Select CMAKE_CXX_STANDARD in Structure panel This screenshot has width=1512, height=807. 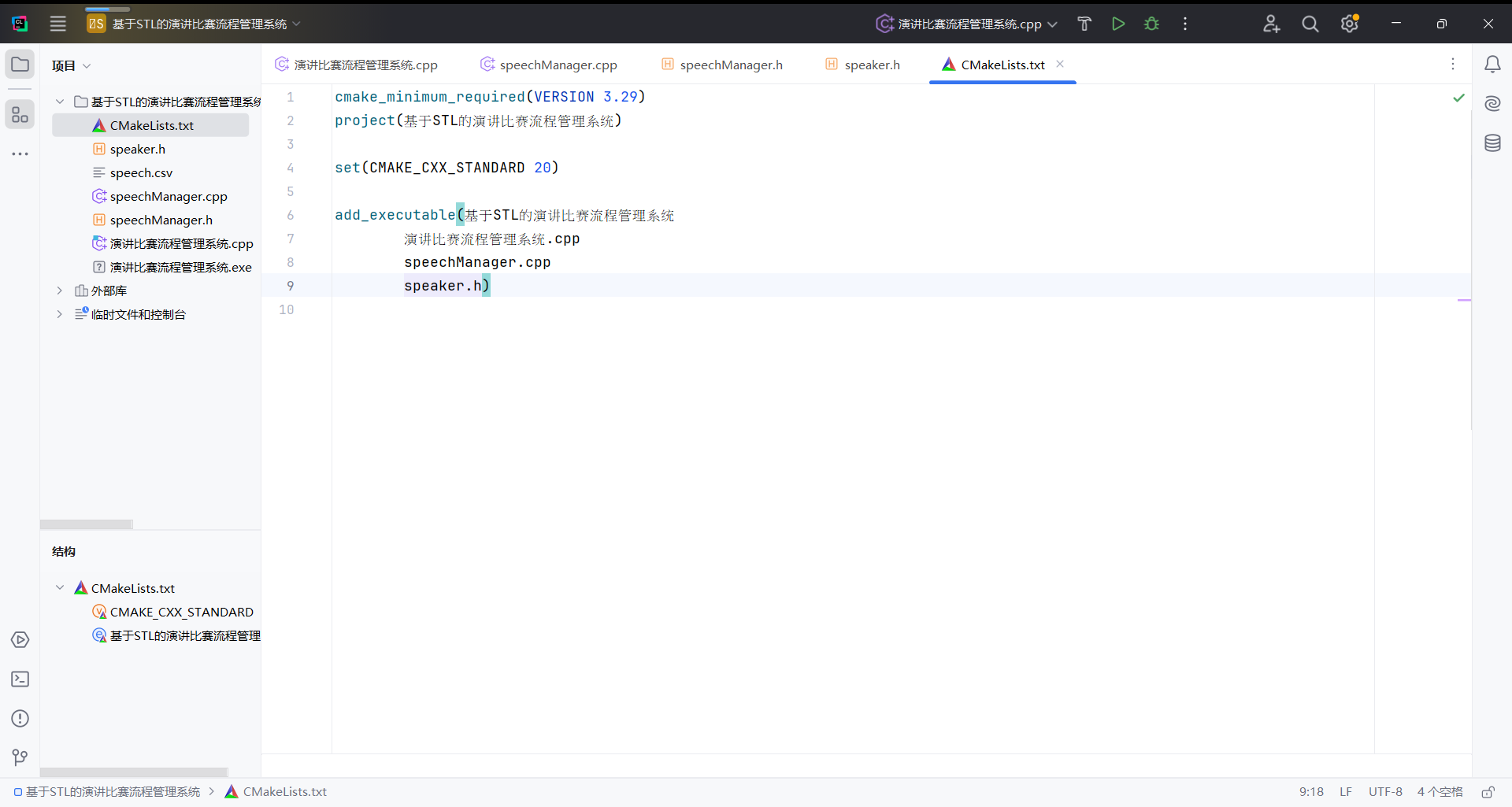coord(173,612)
